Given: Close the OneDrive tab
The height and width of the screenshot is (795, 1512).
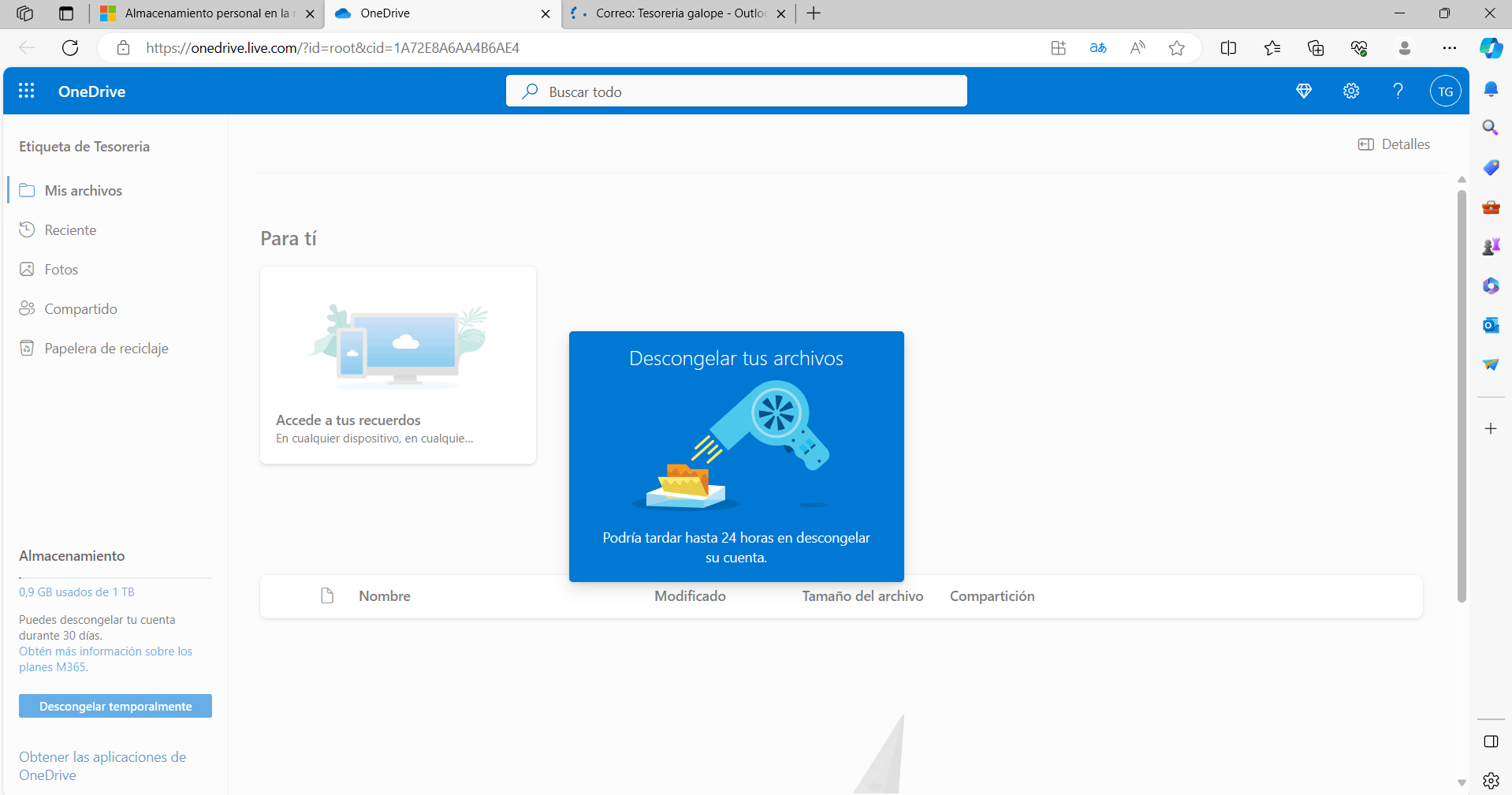Looking at the screenshot, I should click(546, 13).
